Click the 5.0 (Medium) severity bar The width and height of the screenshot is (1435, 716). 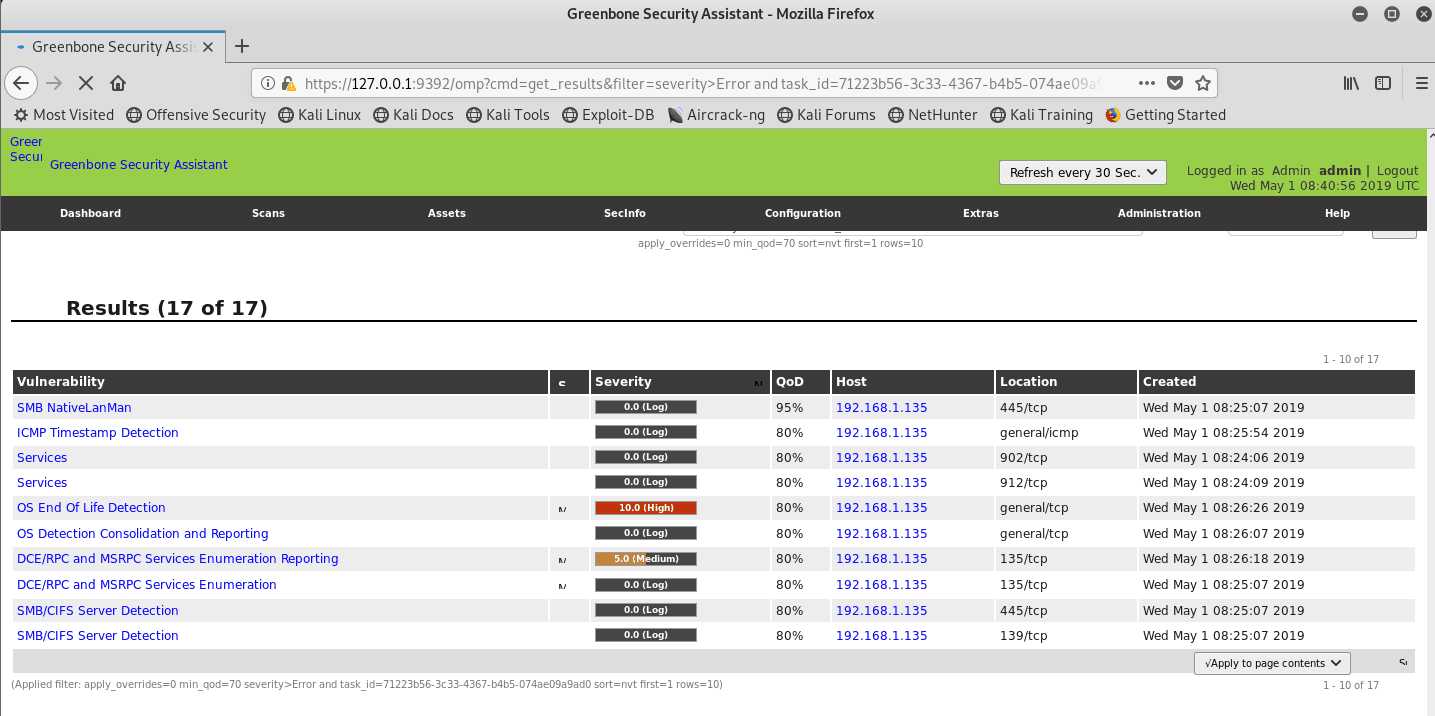[x=646, y=558]
